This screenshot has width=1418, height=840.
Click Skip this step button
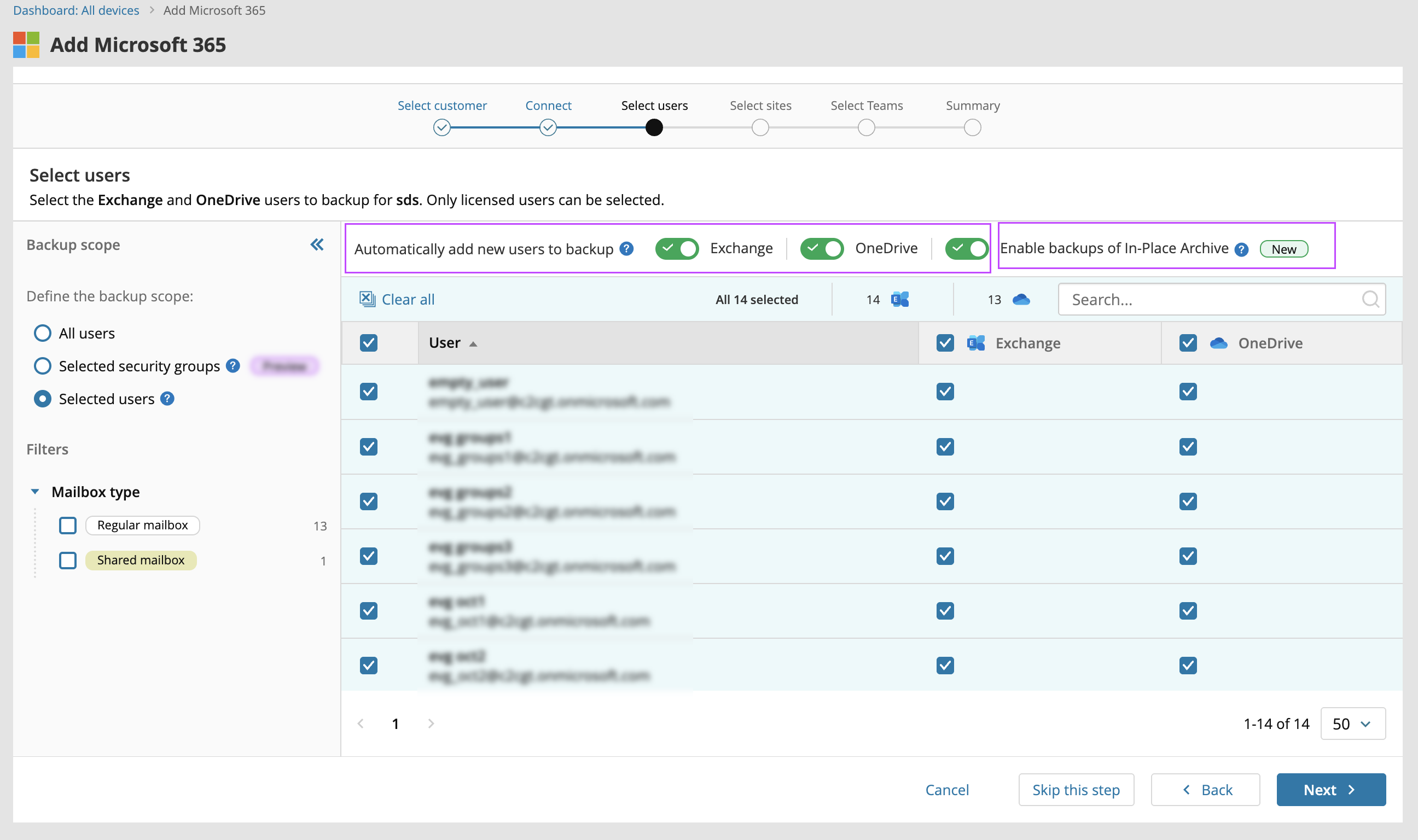(1076, 790)
